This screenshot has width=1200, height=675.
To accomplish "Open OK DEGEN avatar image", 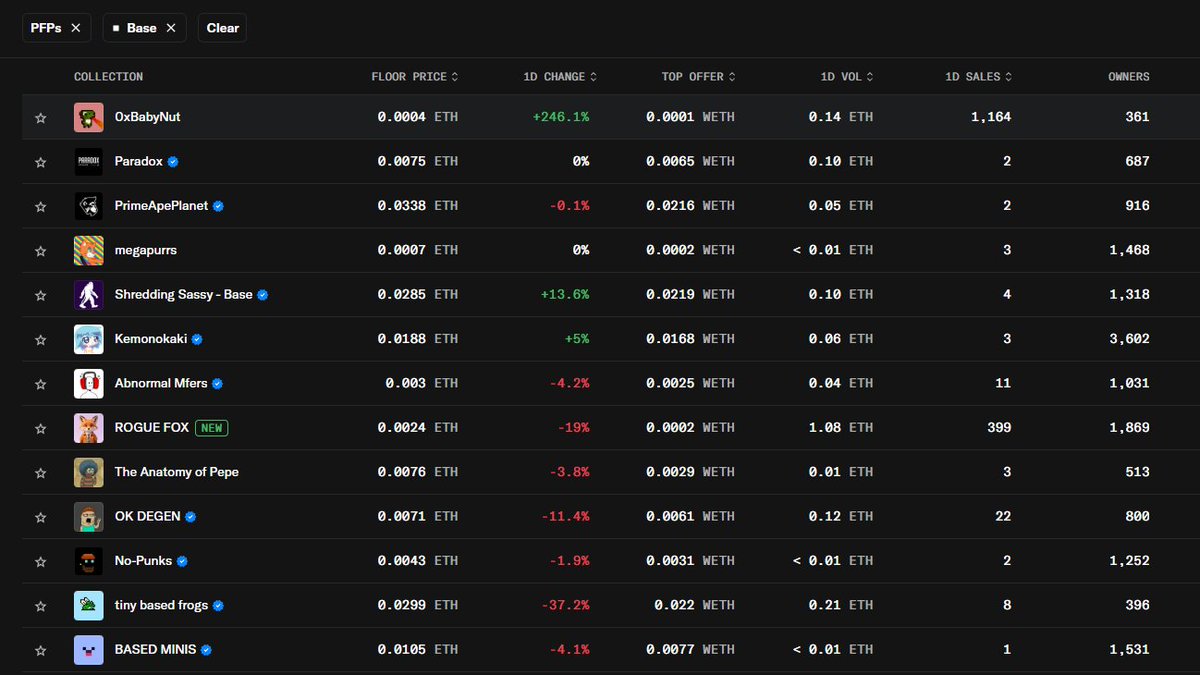I will point(89,517).
